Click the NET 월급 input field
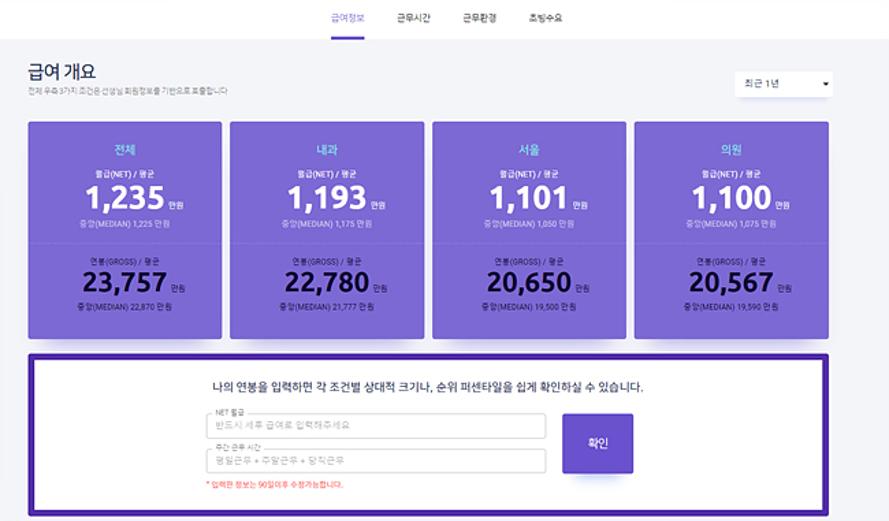 (x=376, y=426)
